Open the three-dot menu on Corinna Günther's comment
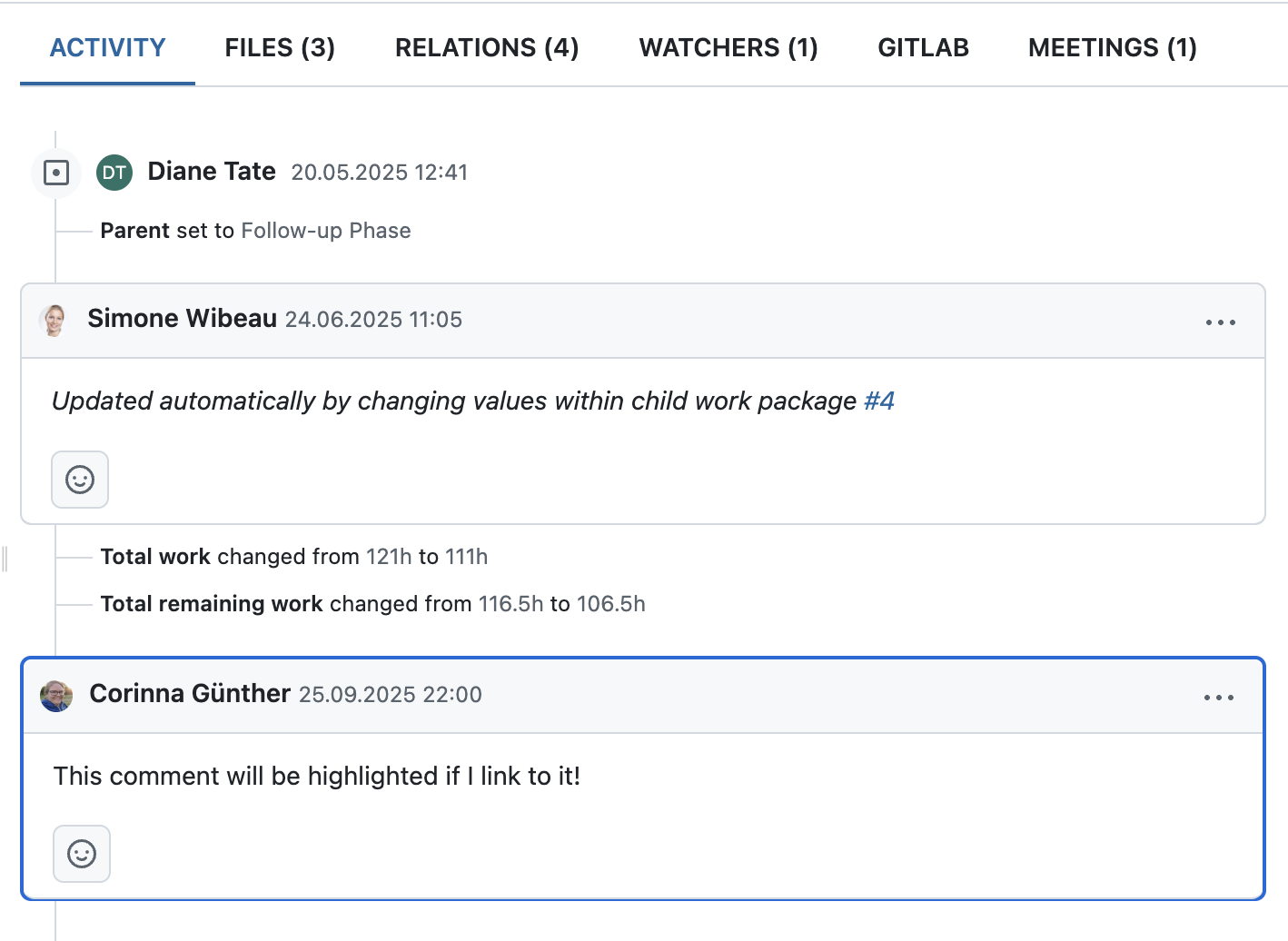This screenshot has height=941, width=1288. click(x=1218, y=698)
